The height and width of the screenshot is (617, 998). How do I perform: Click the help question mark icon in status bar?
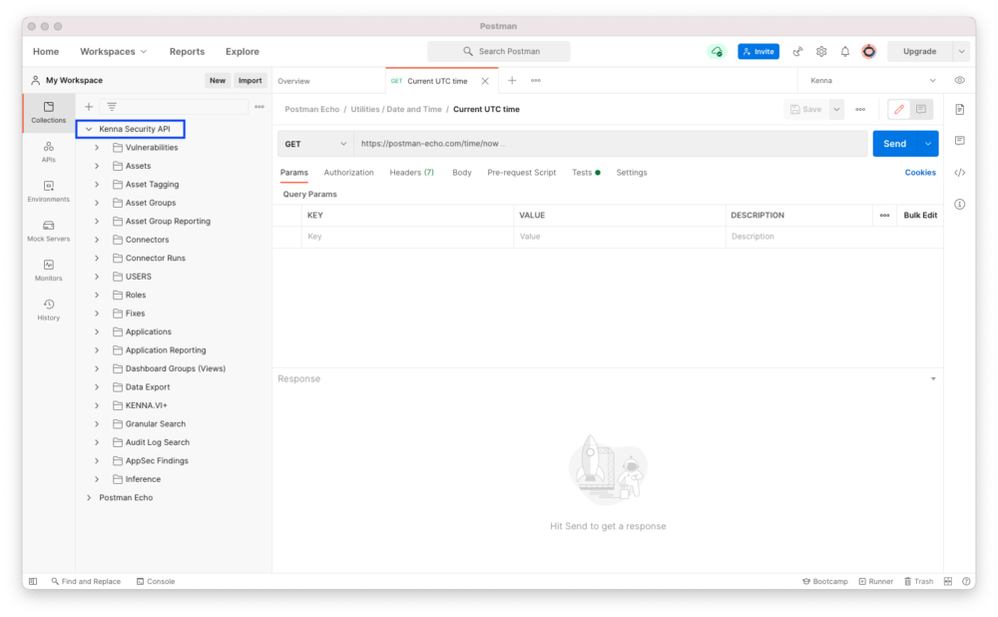(x=966, y=581)
